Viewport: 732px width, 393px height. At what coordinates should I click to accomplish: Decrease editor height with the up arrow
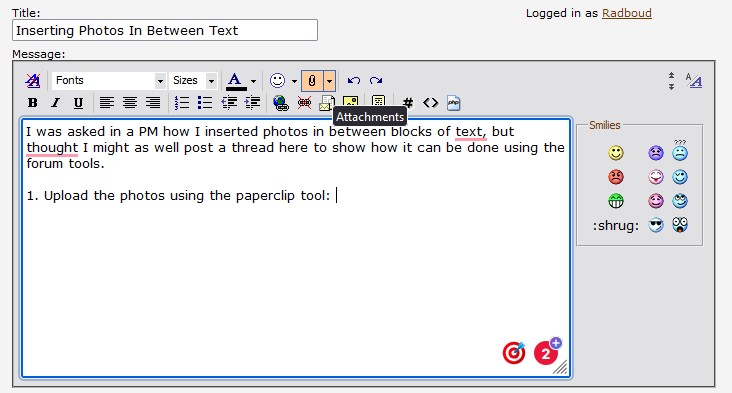671,76
